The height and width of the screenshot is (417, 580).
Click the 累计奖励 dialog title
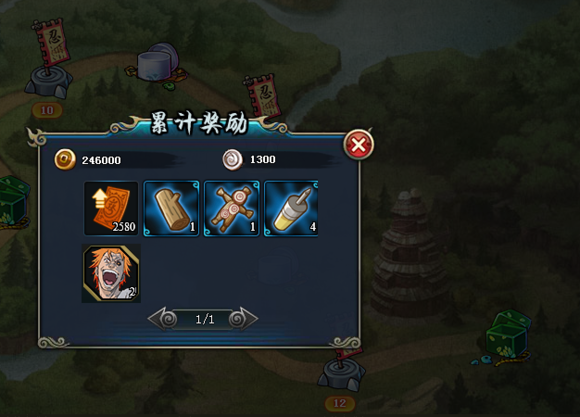[199, 123]
